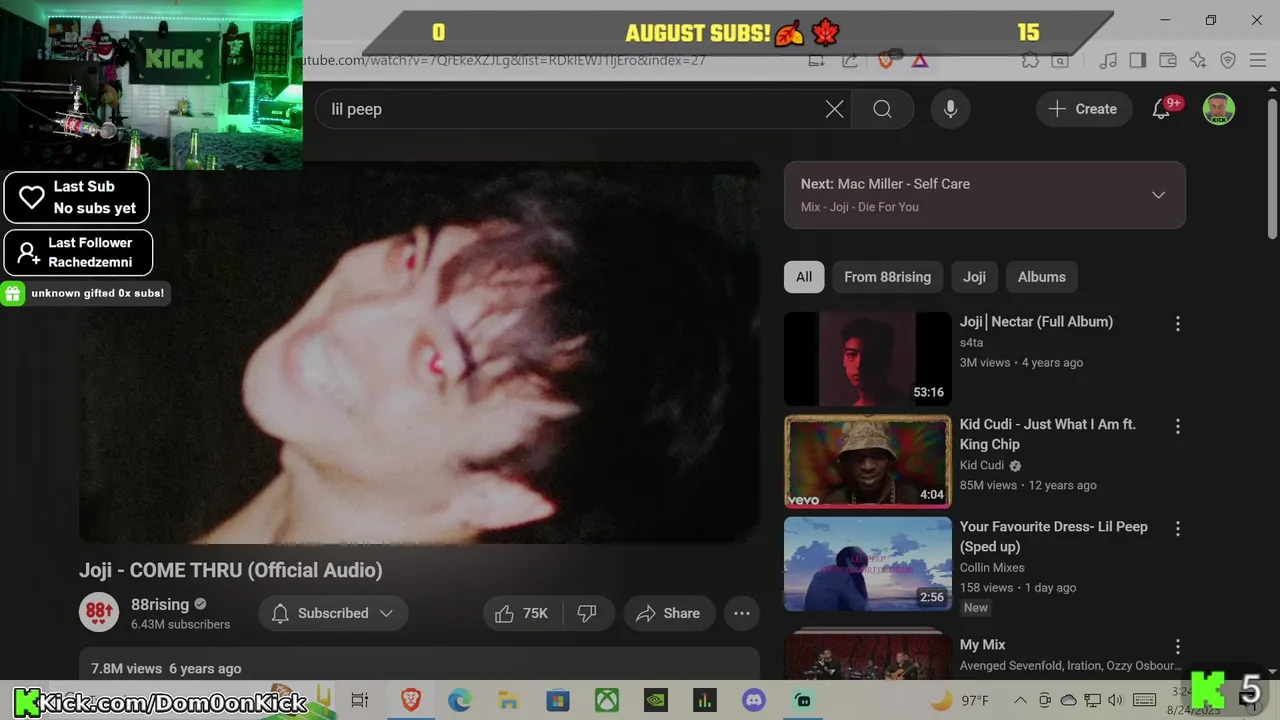The height and width of the screenshot is (720, 1280).
Task: Open the 88rising channel name link
Action: tap(160, 604)
